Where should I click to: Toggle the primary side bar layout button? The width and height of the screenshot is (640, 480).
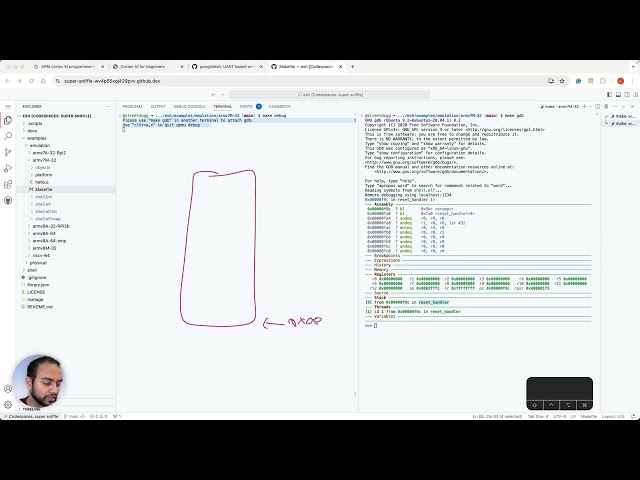(609, 95)
